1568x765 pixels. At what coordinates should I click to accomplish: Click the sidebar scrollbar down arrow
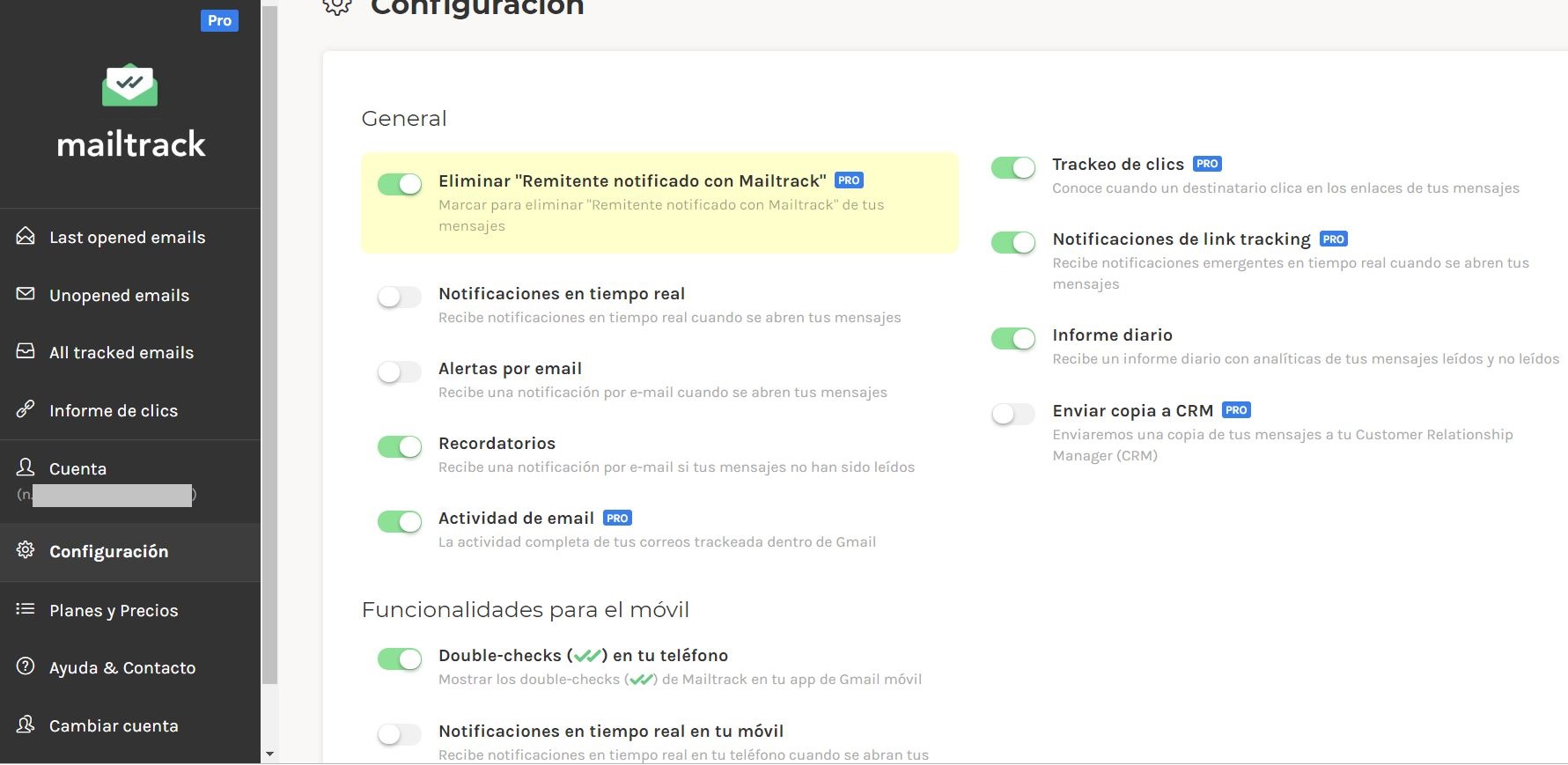click(269, 754)
